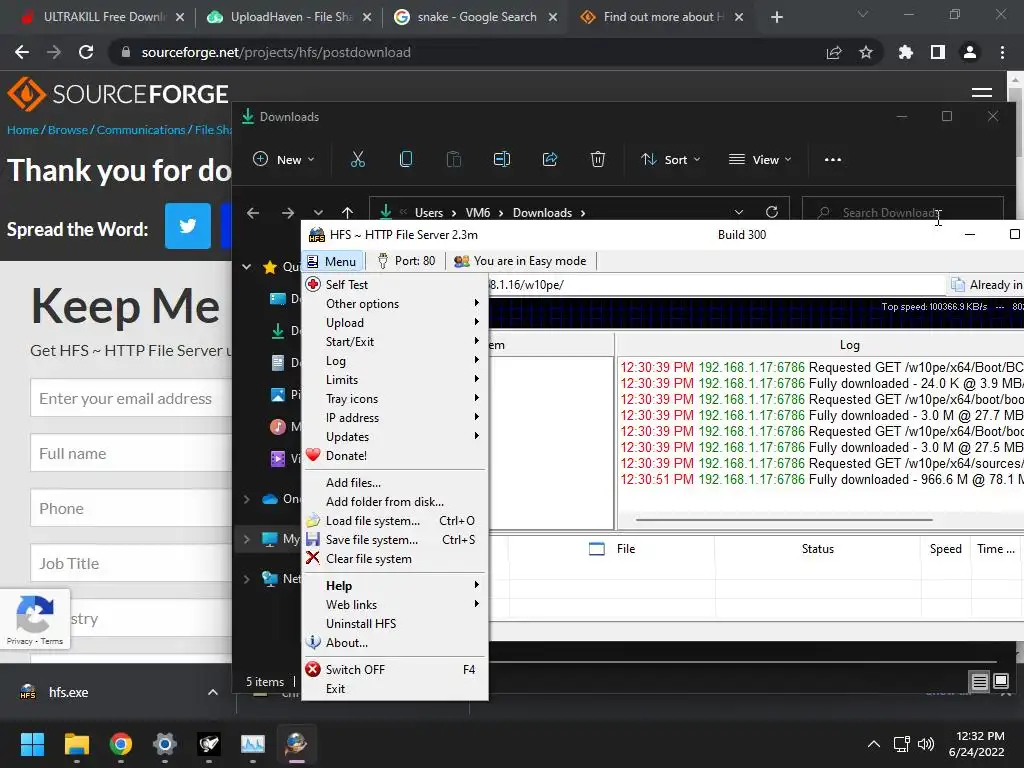Image resolution: width=1024 pixels, height=768 pixels.
Task: Open the Sort dropdown in Downloads
Action: point(671,159)
